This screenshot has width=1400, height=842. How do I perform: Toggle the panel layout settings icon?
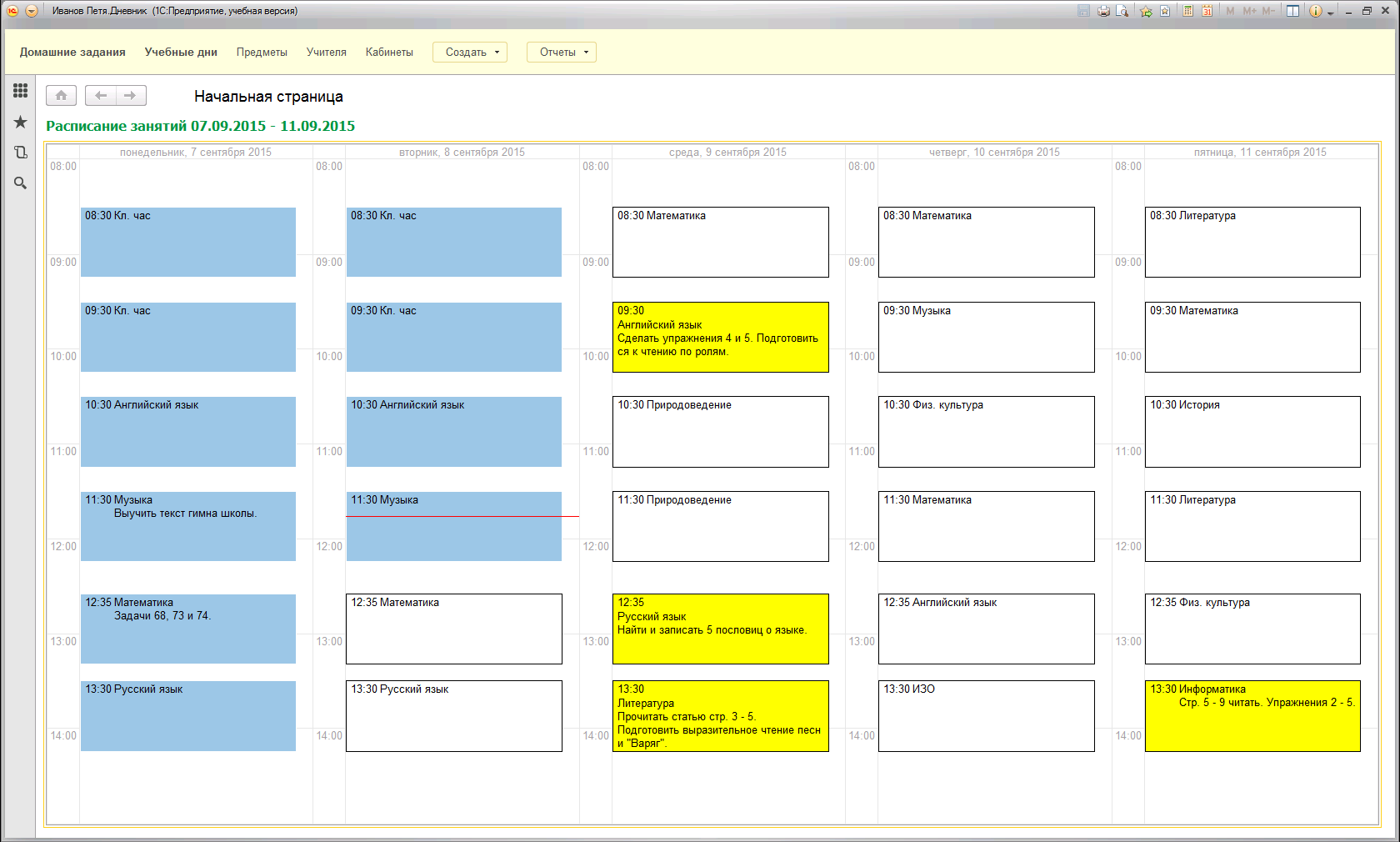coord(1292,11)
